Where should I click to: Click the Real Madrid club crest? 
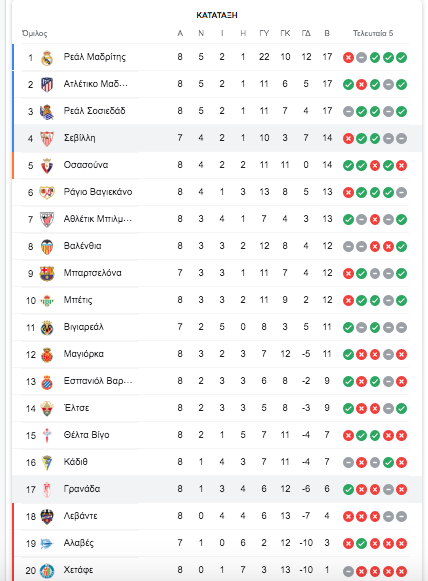click(x=47, y=58)
